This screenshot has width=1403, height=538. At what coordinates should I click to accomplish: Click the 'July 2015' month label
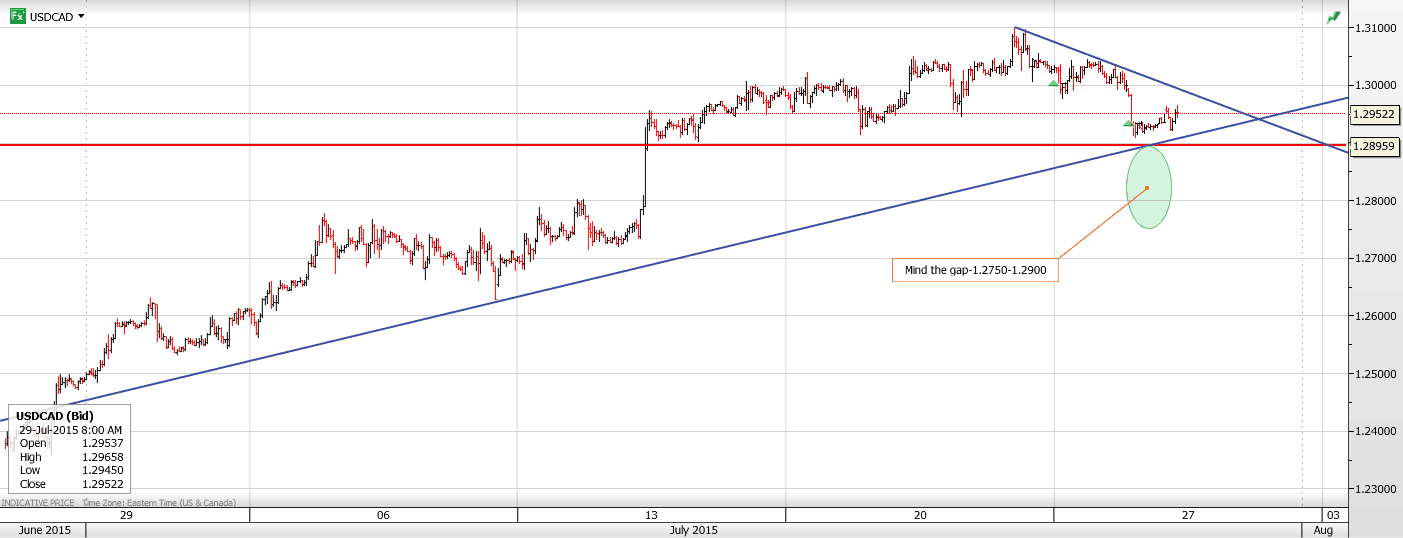[x=693, y=530]
